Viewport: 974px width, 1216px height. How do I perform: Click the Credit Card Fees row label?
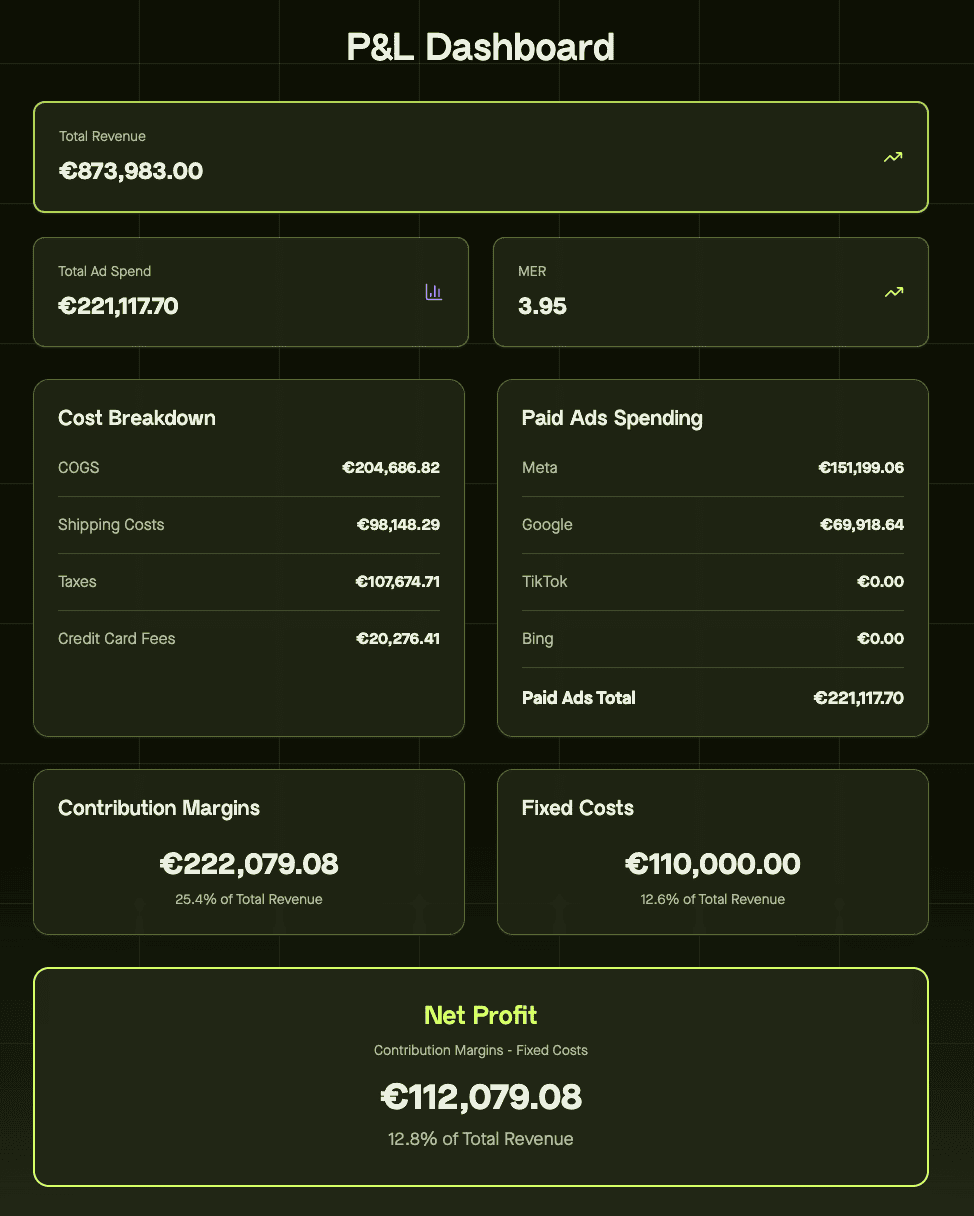click(117, 638)
